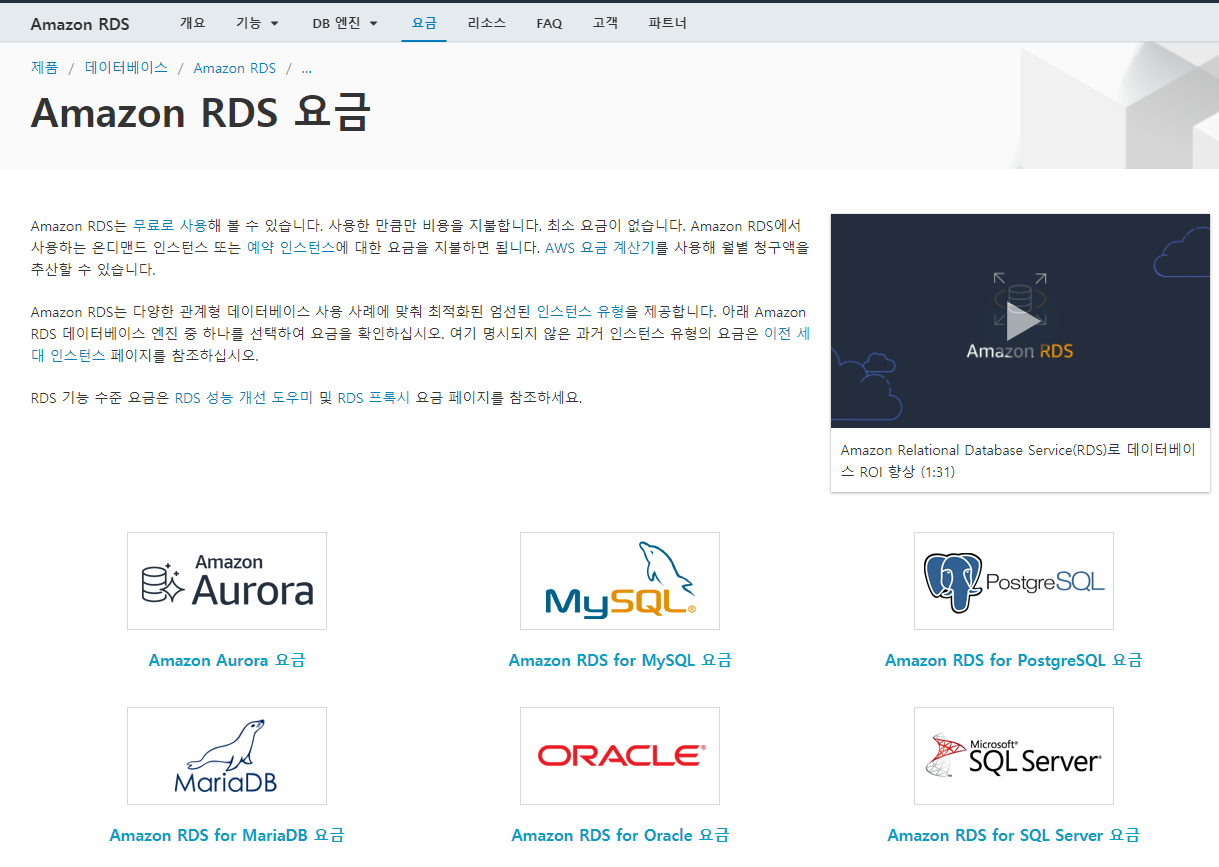Screen dimensions: 1219x867
Task: Click the Amazon RDS for SQL Server 요금 link
Action: click(1013, 835)
